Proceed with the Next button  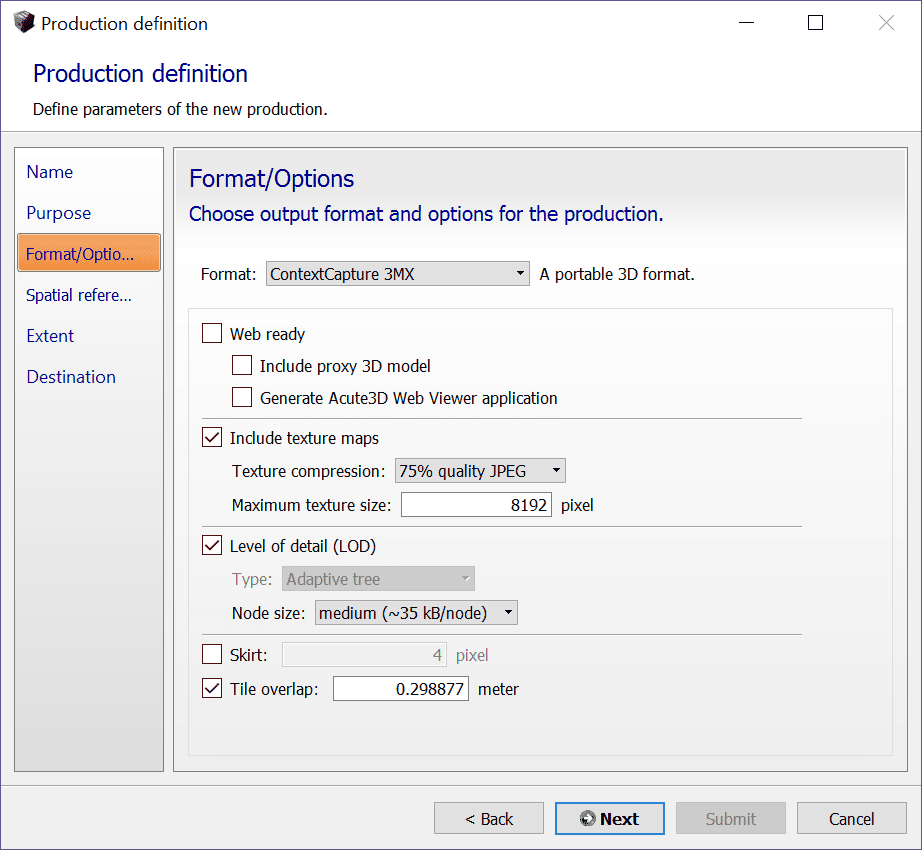point(610,818)
